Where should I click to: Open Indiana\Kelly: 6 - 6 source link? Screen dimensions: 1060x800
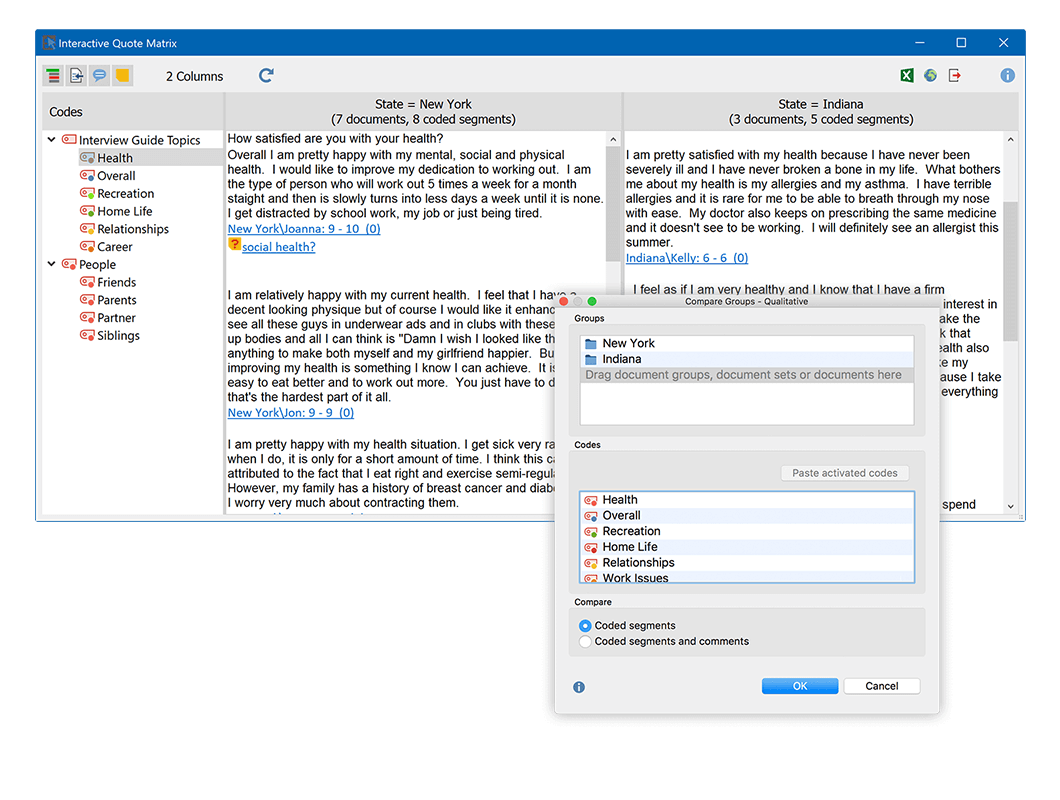point(687,258)
